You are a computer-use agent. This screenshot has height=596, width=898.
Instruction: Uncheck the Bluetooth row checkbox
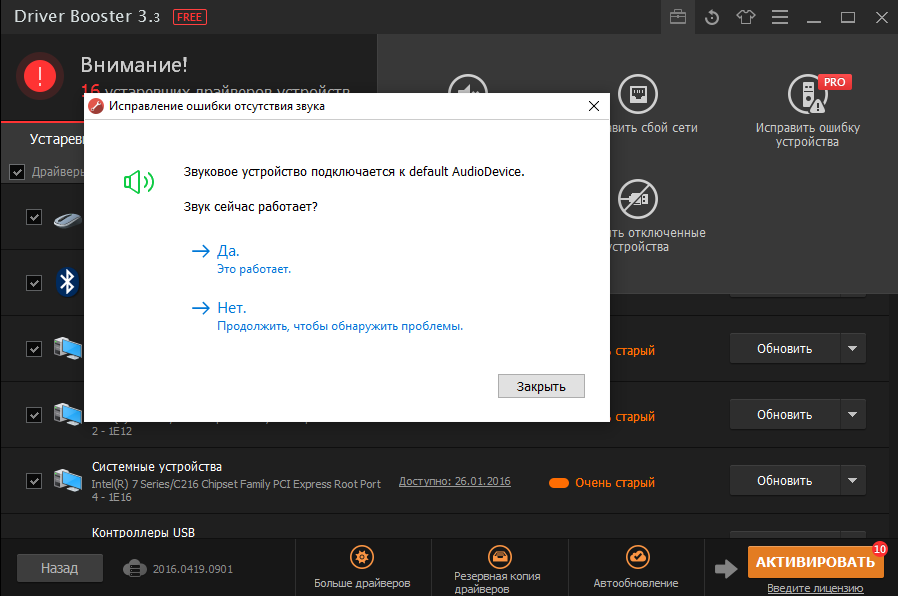point(34,283)
